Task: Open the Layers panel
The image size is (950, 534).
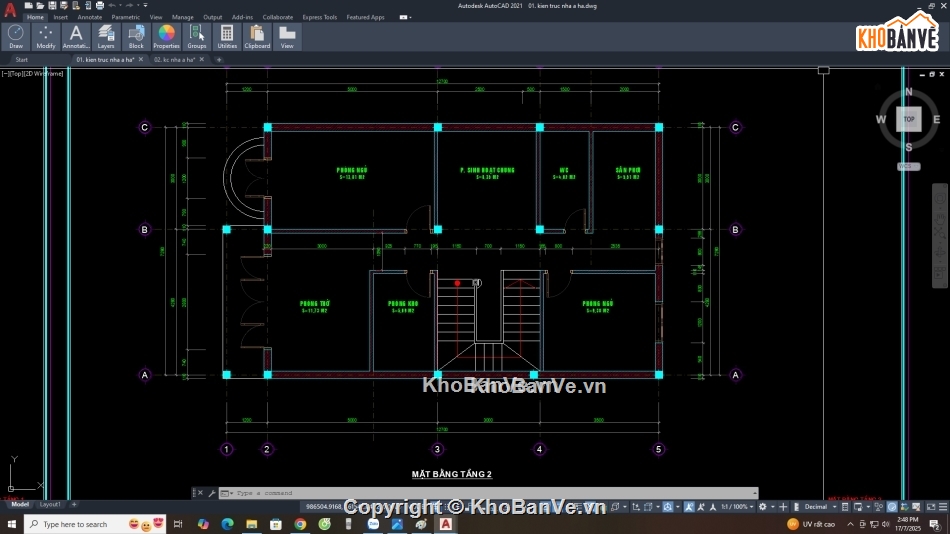Action: [x=106, y=37]
